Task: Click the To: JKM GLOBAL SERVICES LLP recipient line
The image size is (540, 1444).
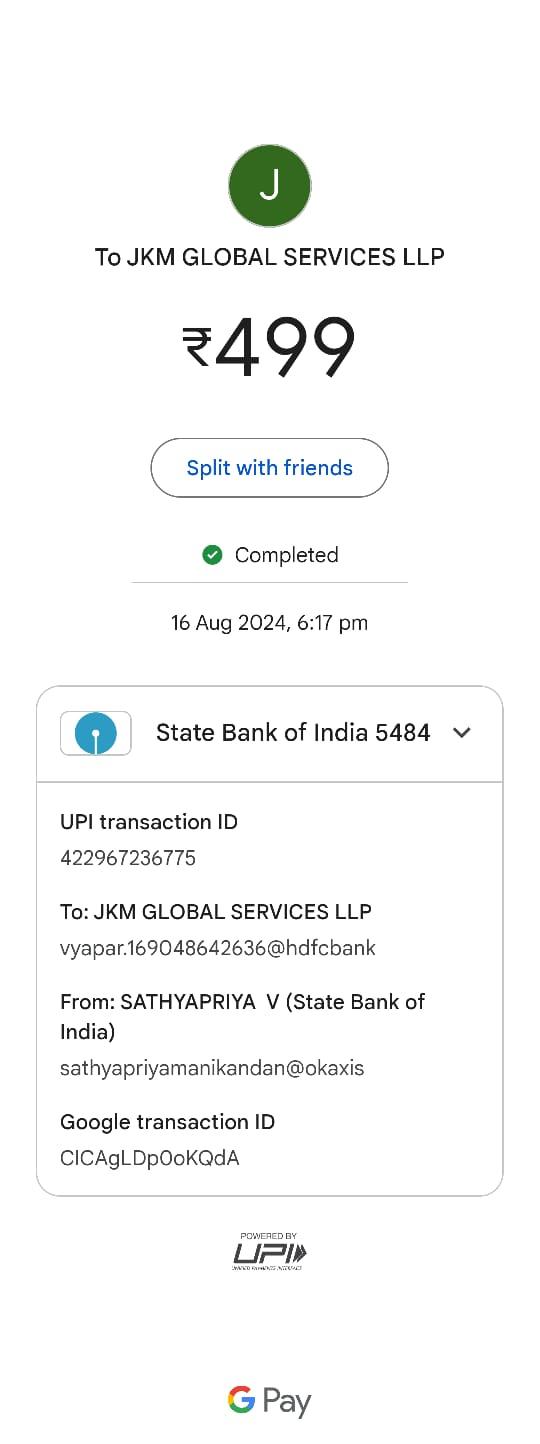Action: (216, 912)
